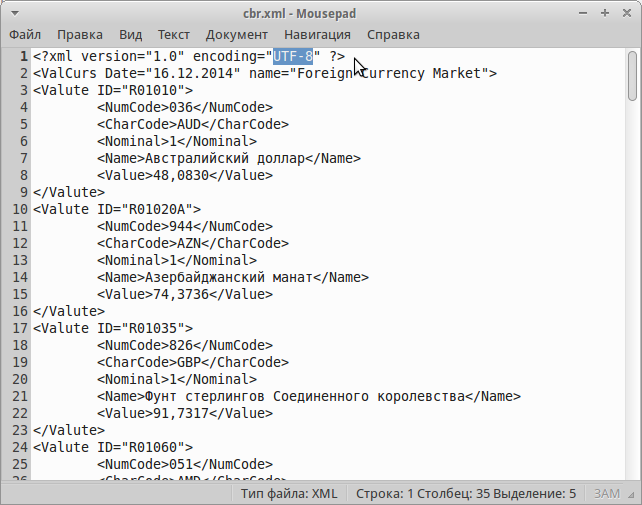Click the Nominal line on row 6
This screenshot has height=505, width=642.
[177, 141]
